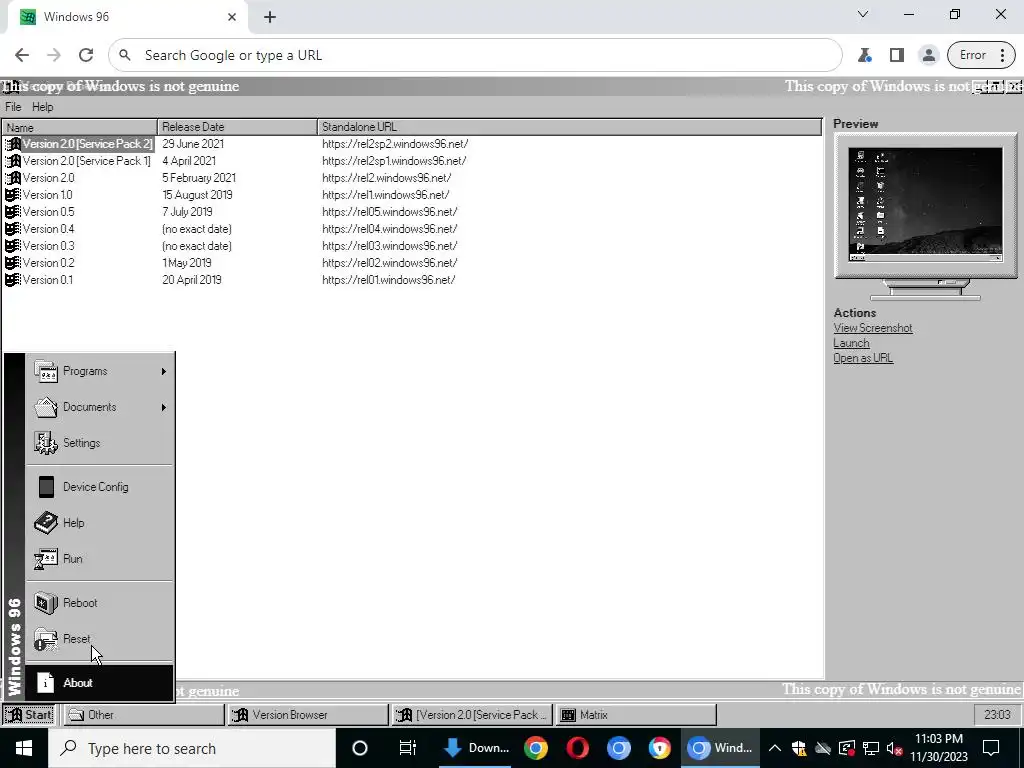The image size is (1024, 768).
Task: Select the Version 0.1 row
Action: click(412, 280)
